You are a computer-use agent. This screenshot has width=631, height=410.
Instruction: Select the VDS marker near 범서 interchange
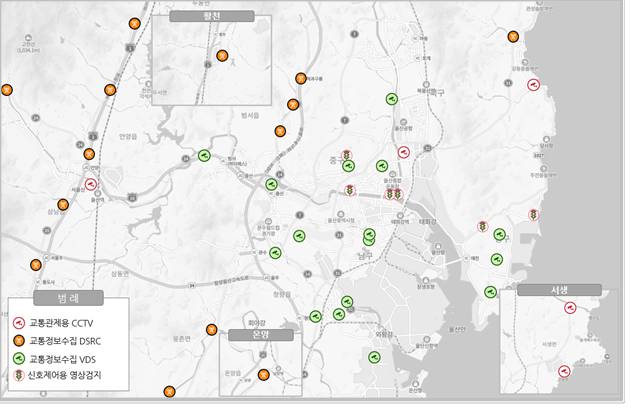(x=204, y=155)
